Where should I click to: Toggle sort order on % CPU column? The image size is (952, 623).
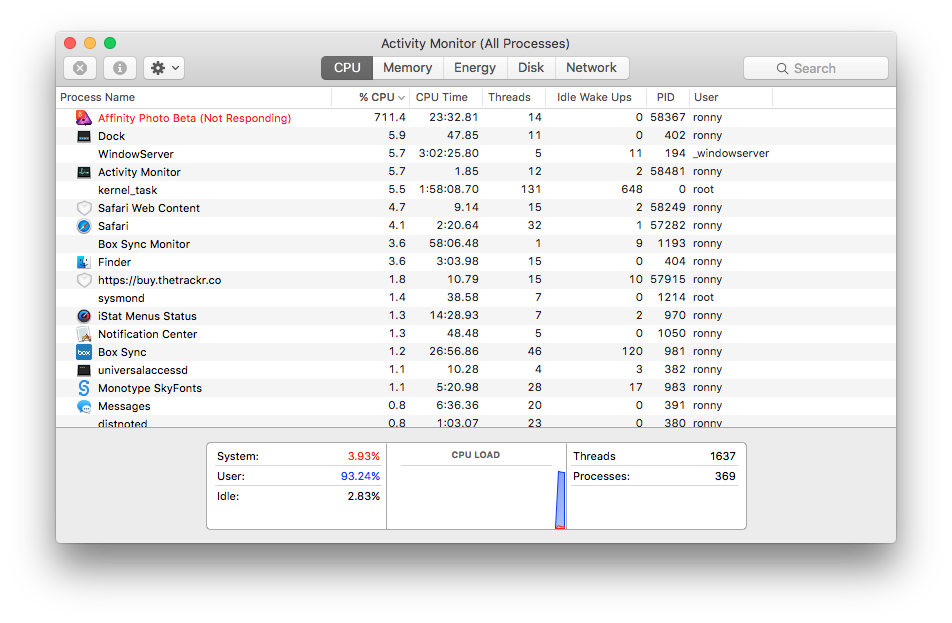(x=371, y=97)
